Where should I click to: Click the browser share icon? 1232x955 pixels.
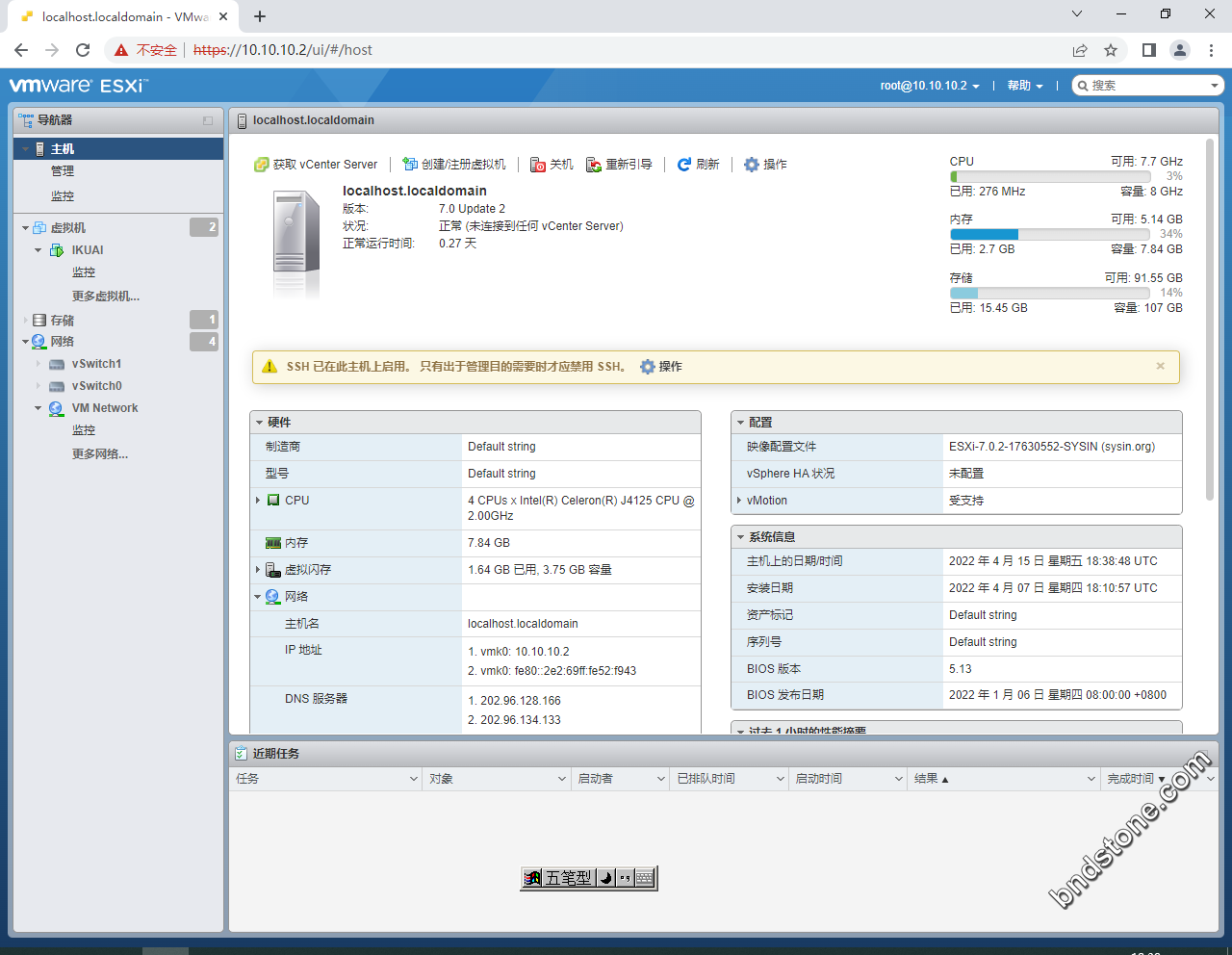pos(1080,50)
